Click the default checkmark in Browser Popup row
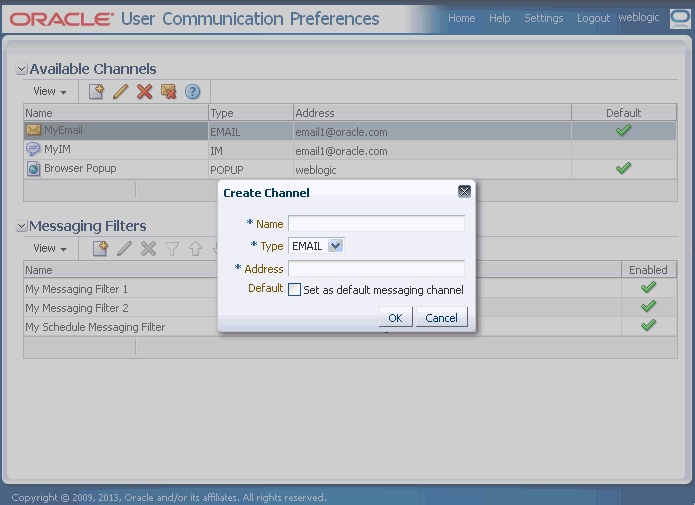The height and width of the screenshot is (505, 695). [623, 168]
